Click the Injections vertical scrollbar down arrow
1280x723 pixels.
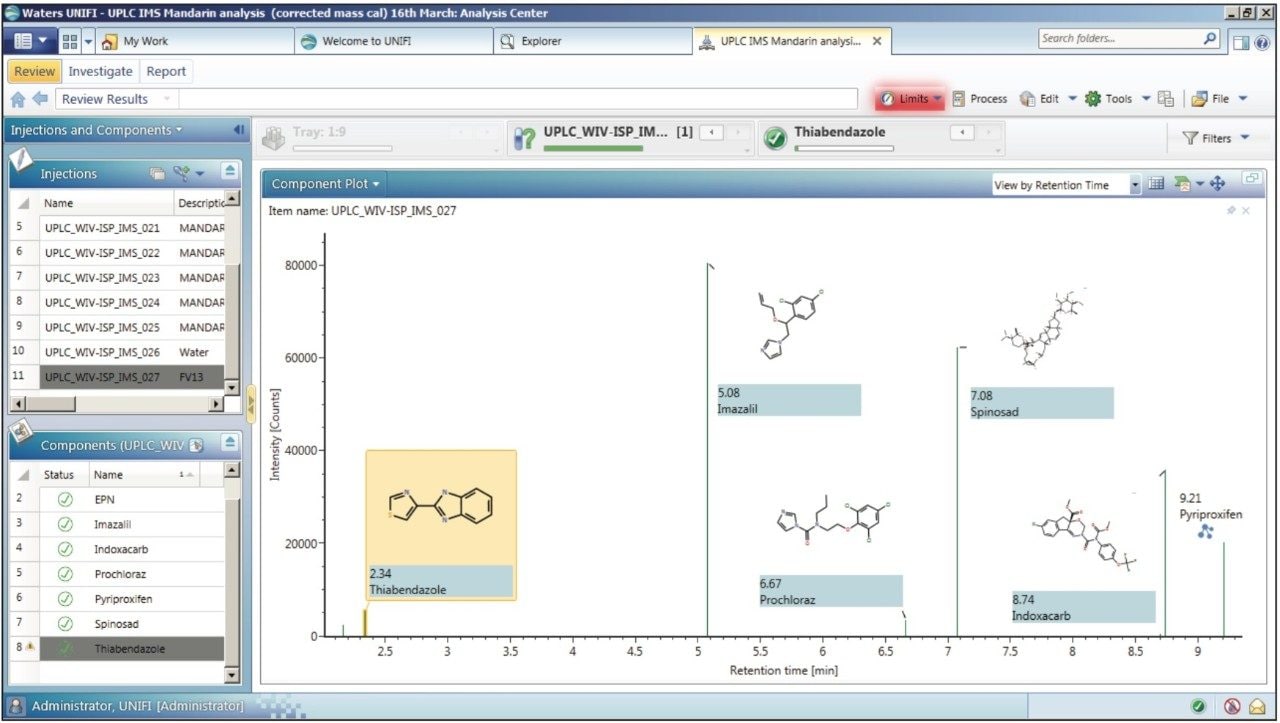[x=233, y=387]
